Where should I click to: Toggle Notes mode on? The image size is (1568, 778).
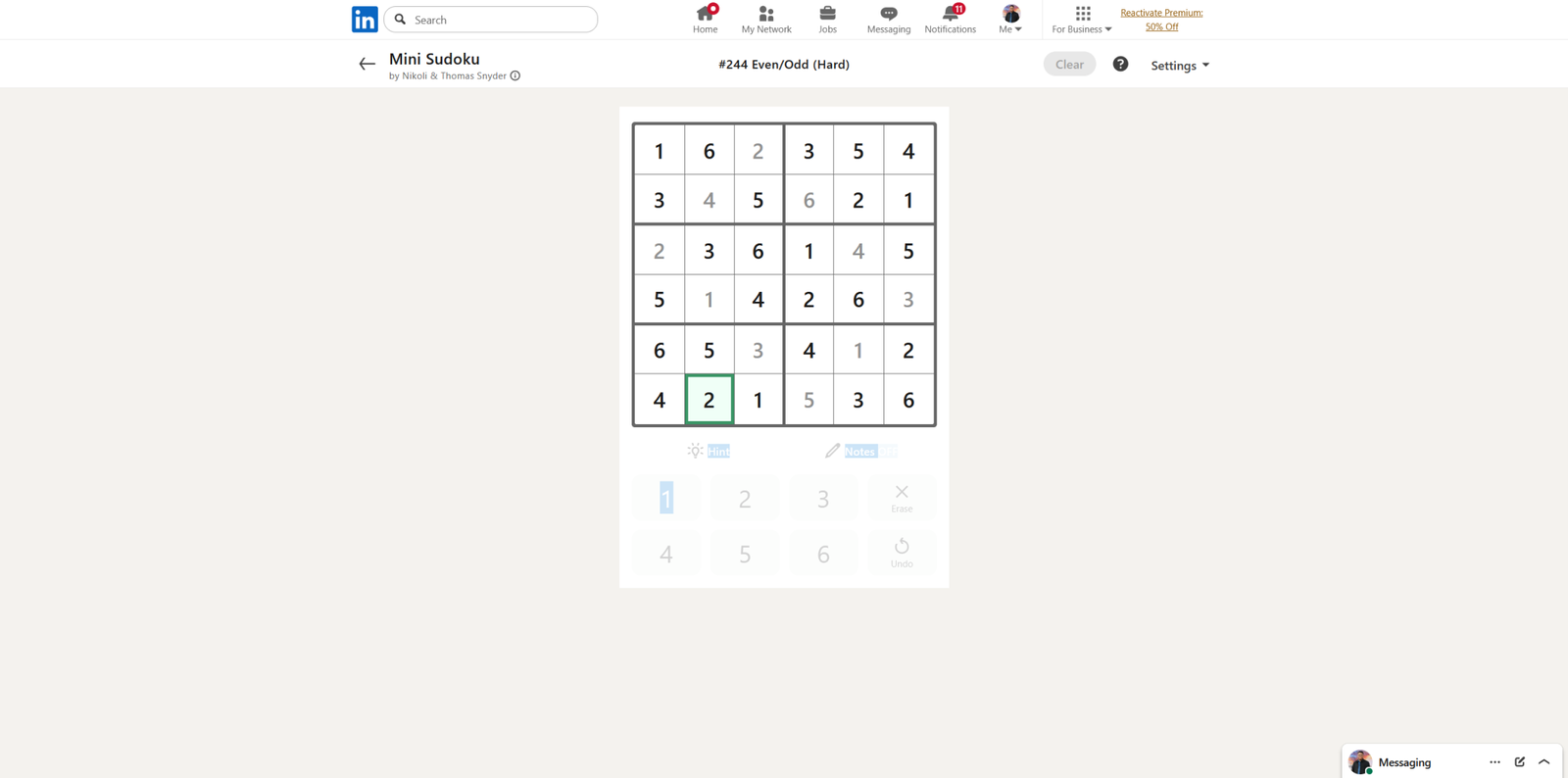tap(859, 451)
